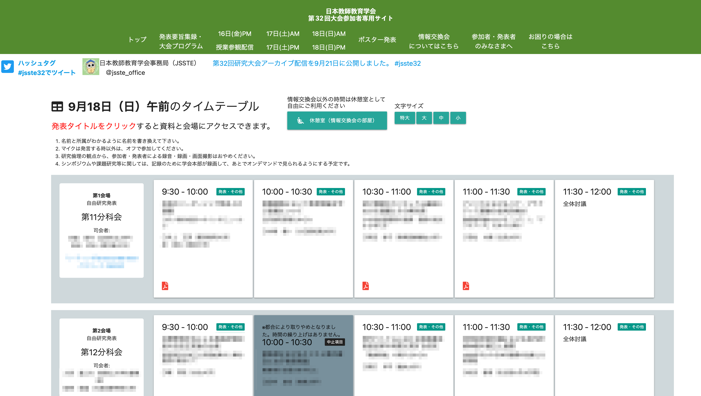Open the ポスター発表 menu item
701x396 pixels.
[377, 39]
